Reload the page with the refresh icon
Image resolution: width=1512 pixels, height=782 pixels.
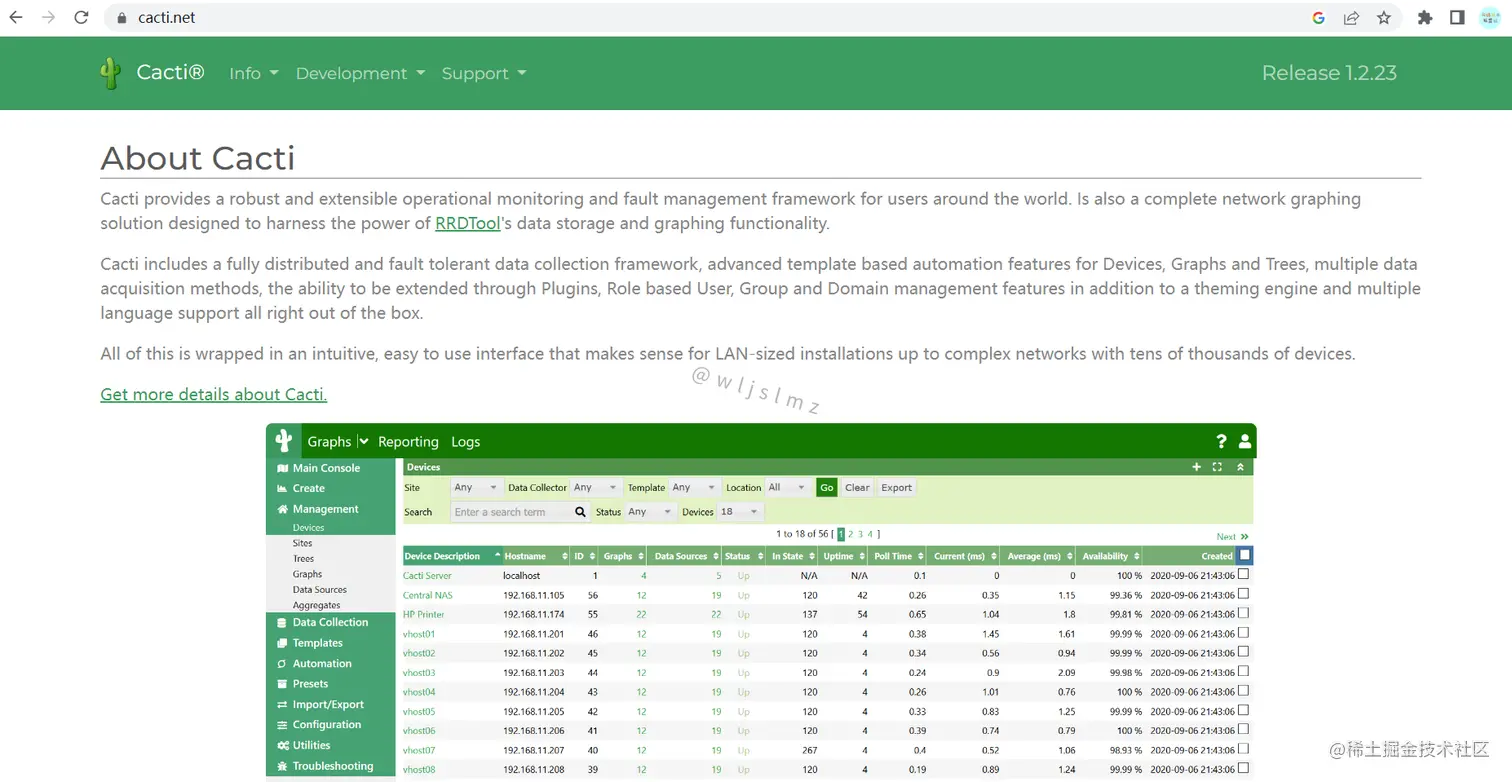[x=82, y=17]
